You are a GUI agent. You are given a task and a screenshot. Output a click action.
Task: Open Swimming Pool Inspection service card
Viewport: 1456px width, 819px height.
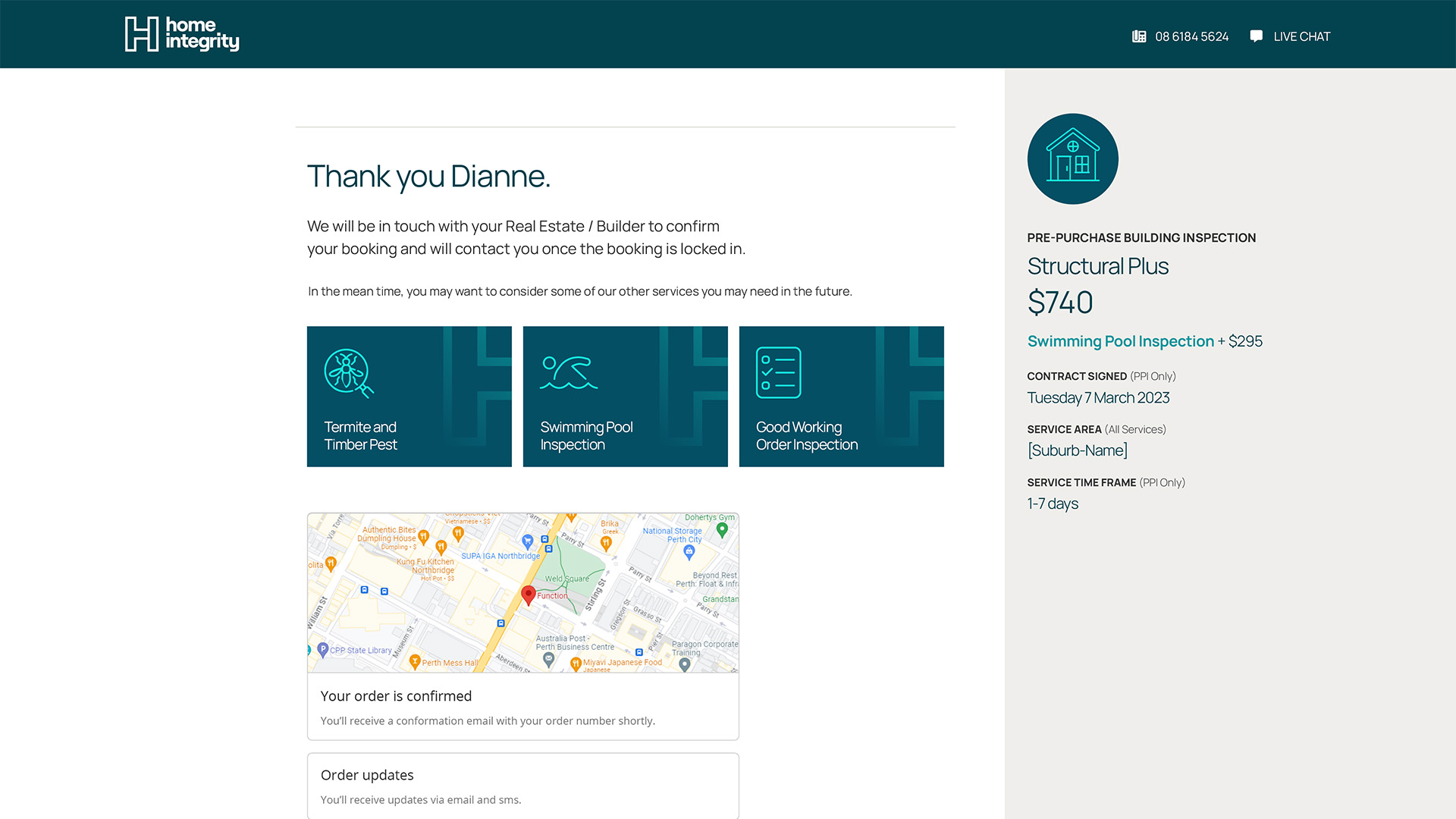point(626,397)
